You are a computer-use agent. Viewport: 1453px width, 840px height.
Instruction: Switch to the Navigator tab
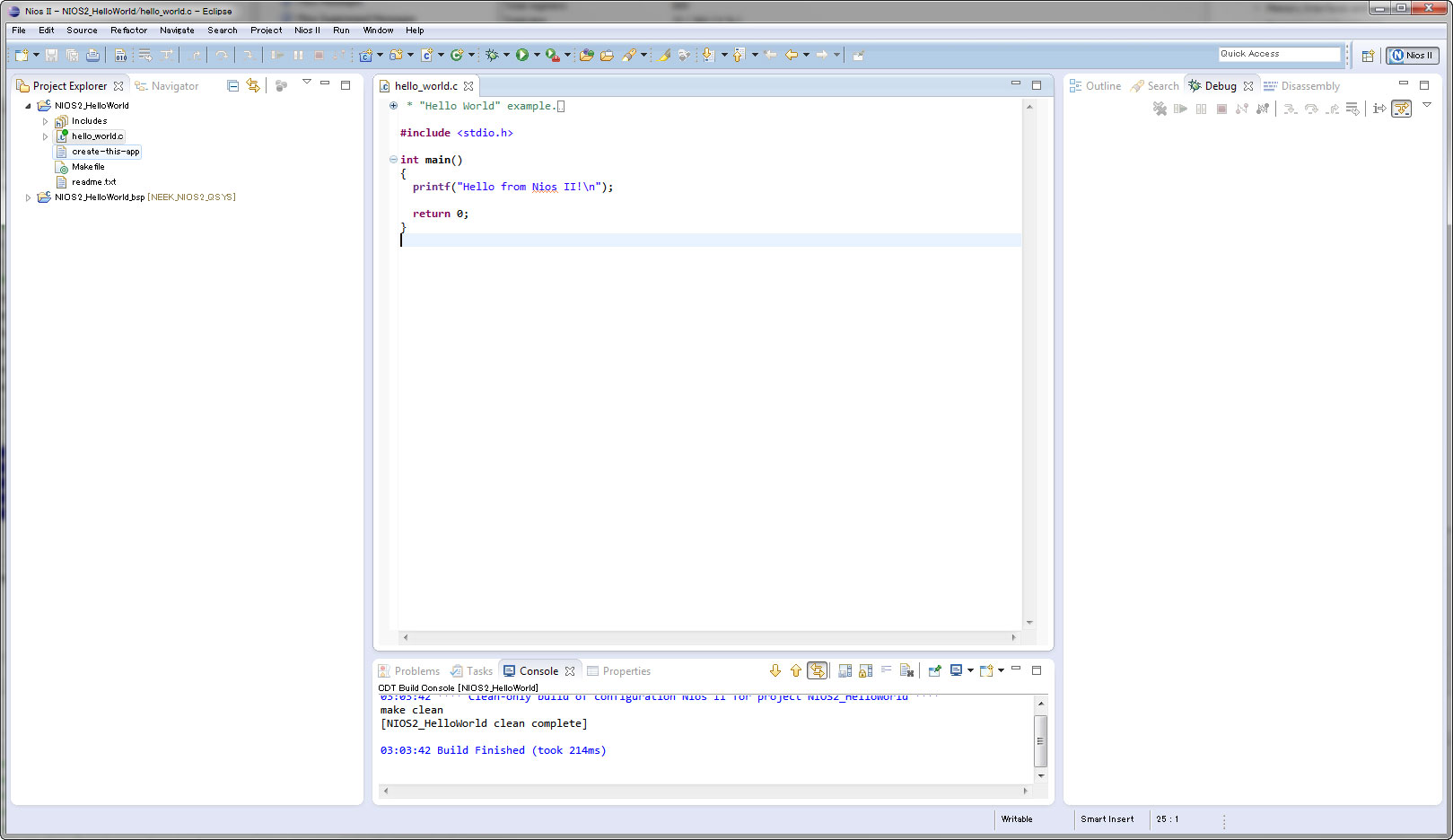click(x=167, y=86)
